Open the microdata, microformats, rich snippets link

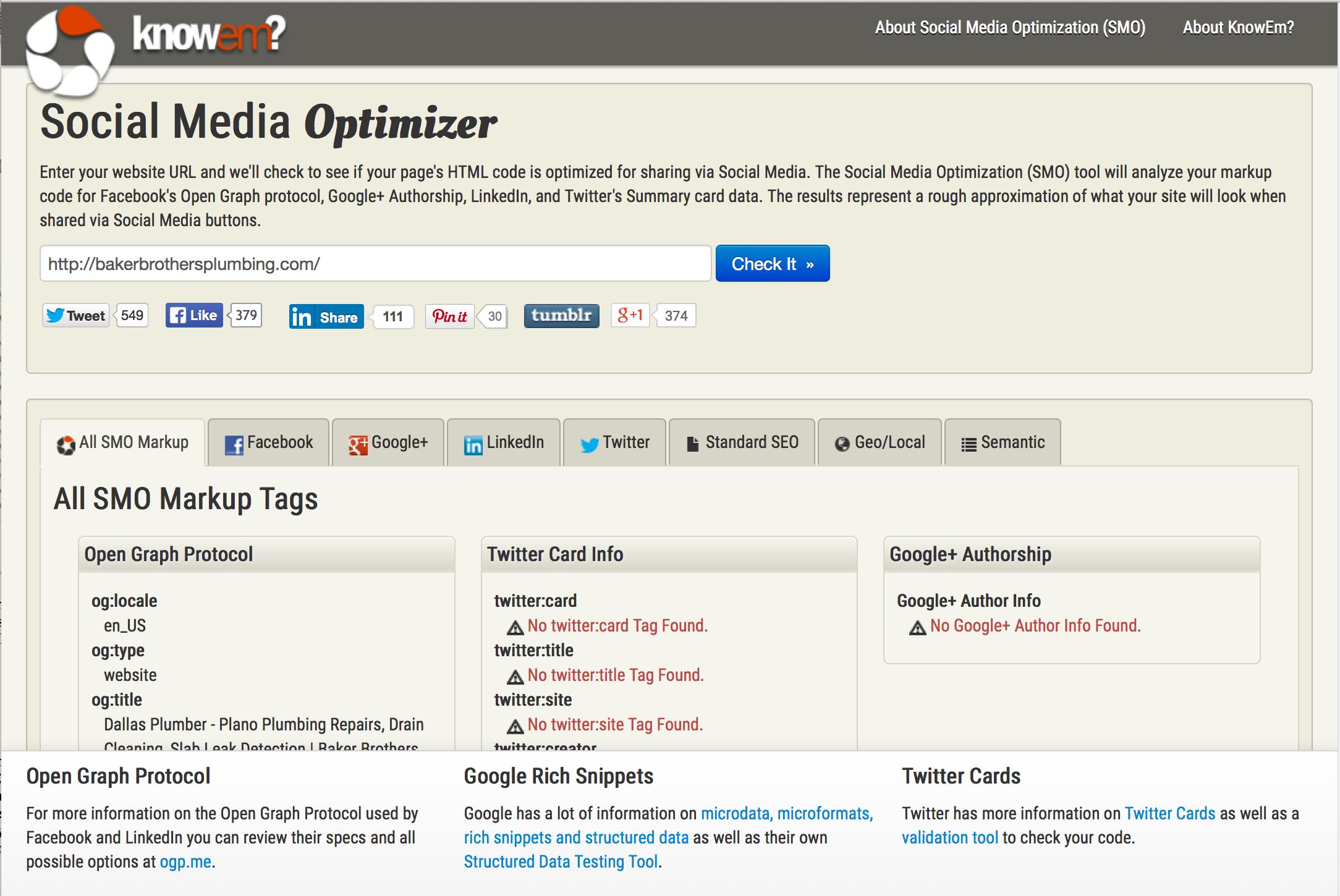[x=668, y=826]
